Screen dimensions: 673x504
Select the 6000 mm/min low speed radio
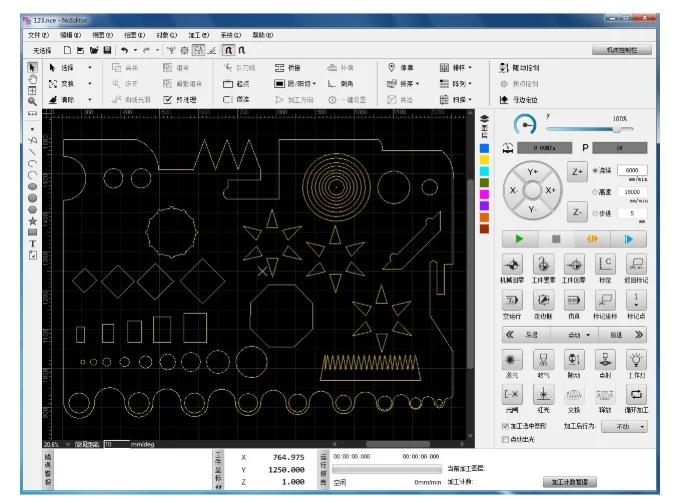coord(595,170)
